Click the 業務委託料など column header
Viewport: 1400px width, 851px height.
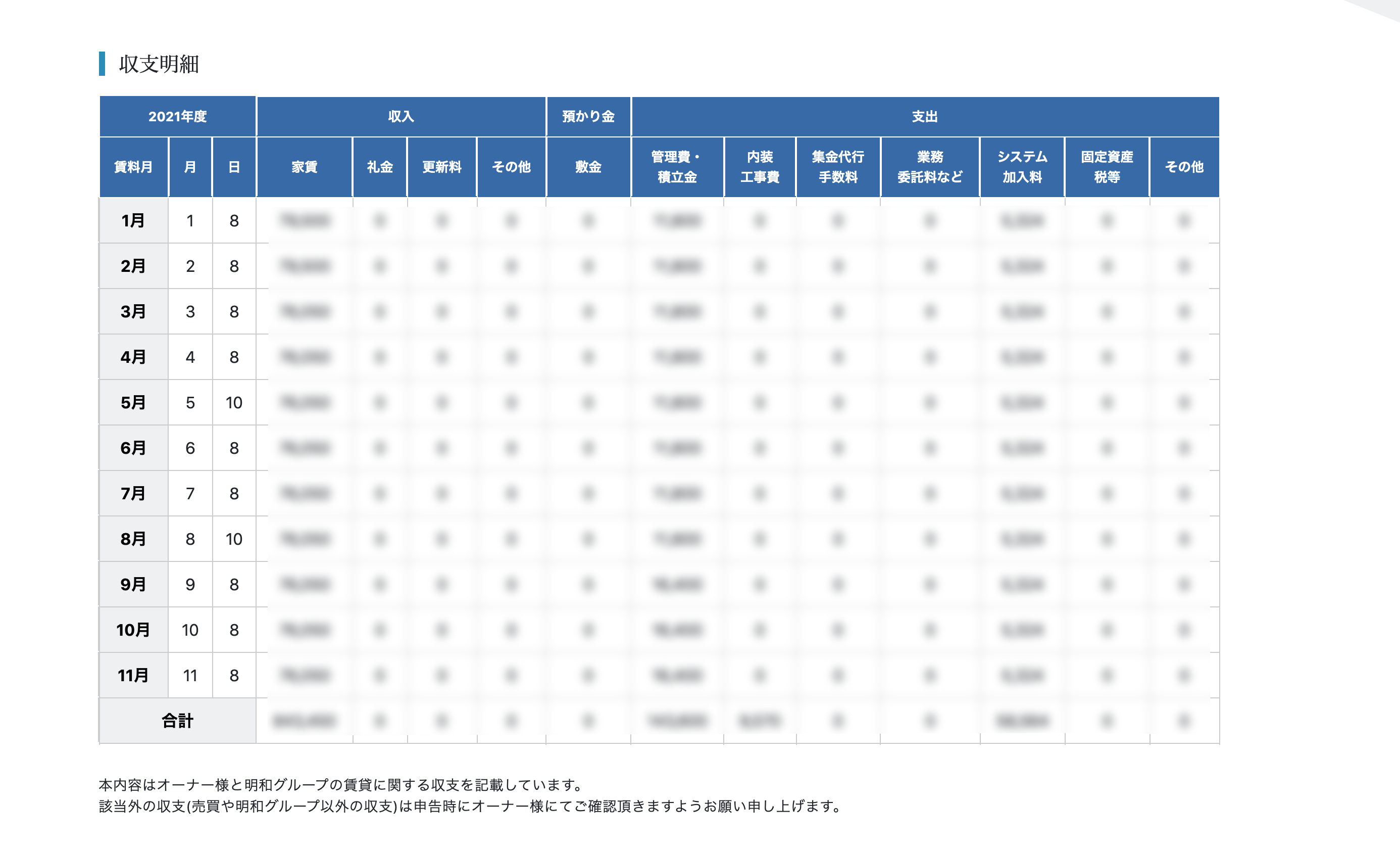(x=930, y=167)
